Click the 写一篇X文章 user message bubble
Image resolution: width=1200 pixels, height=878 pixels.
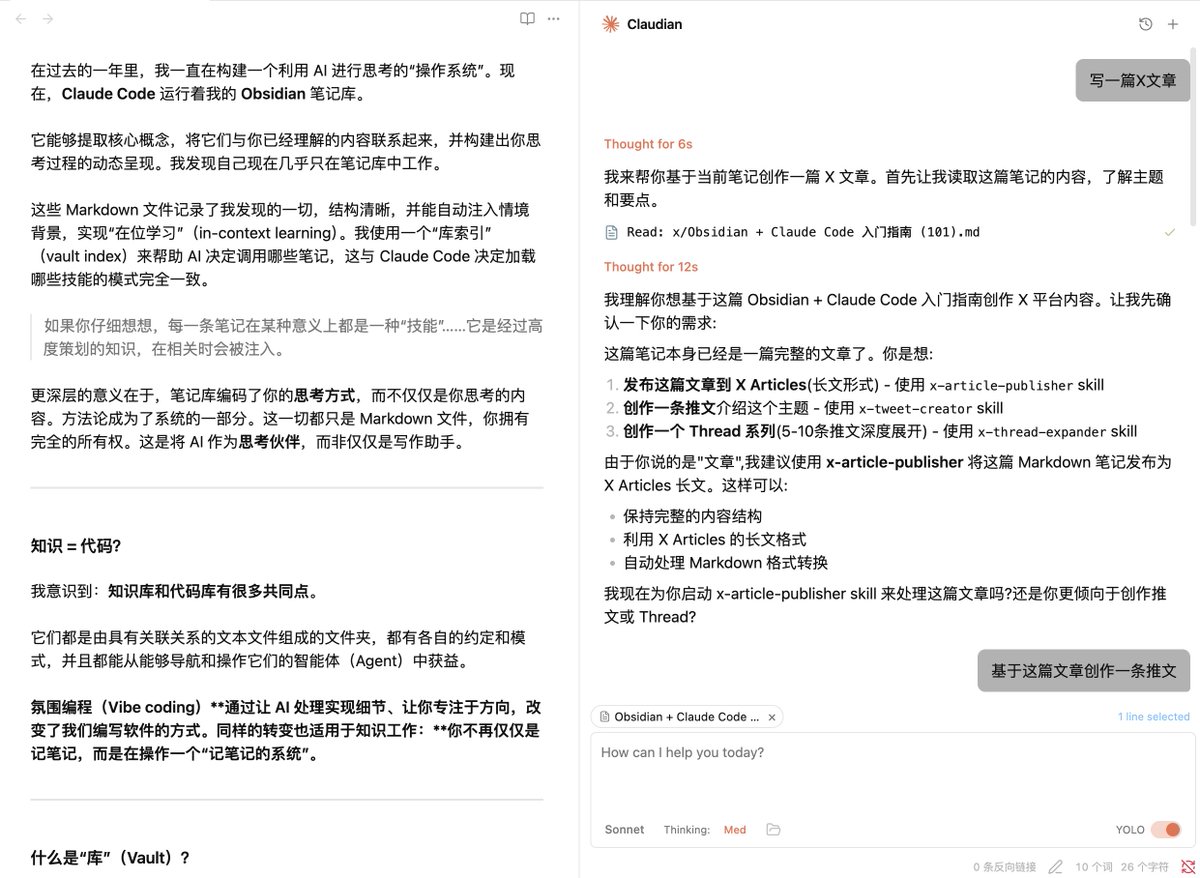tap(1133, 80)
